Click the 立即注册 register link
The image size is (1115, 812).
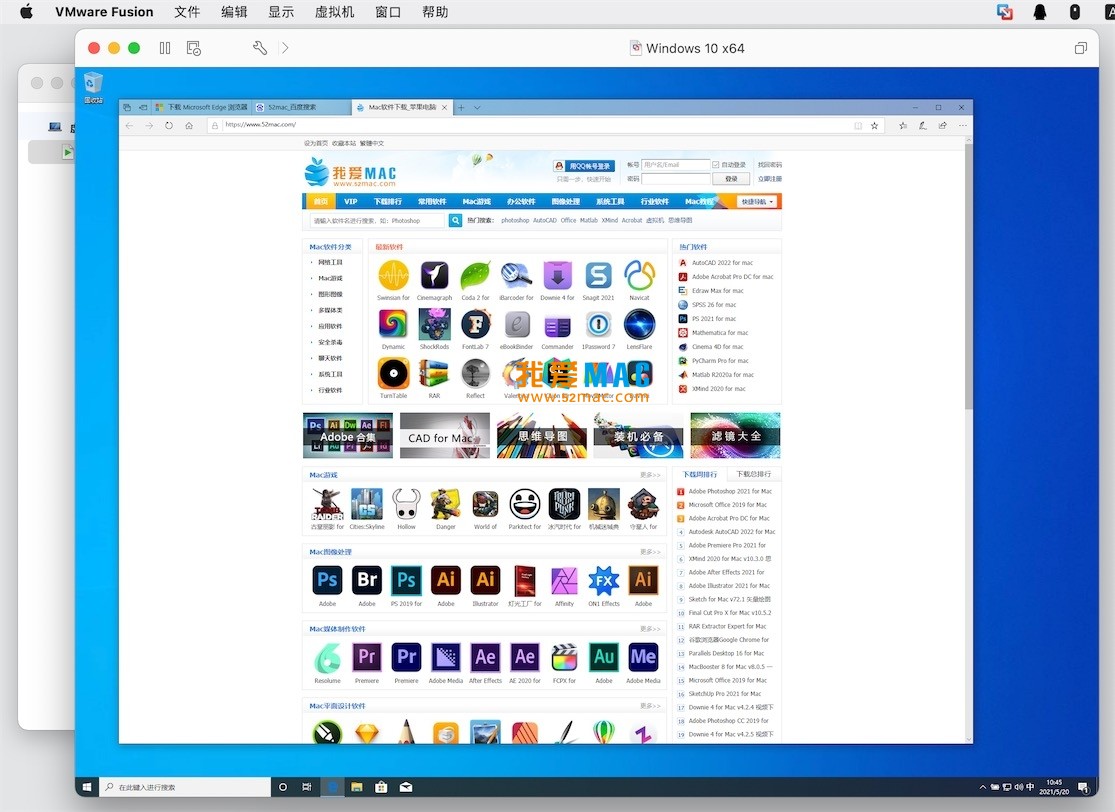point(769,179)
